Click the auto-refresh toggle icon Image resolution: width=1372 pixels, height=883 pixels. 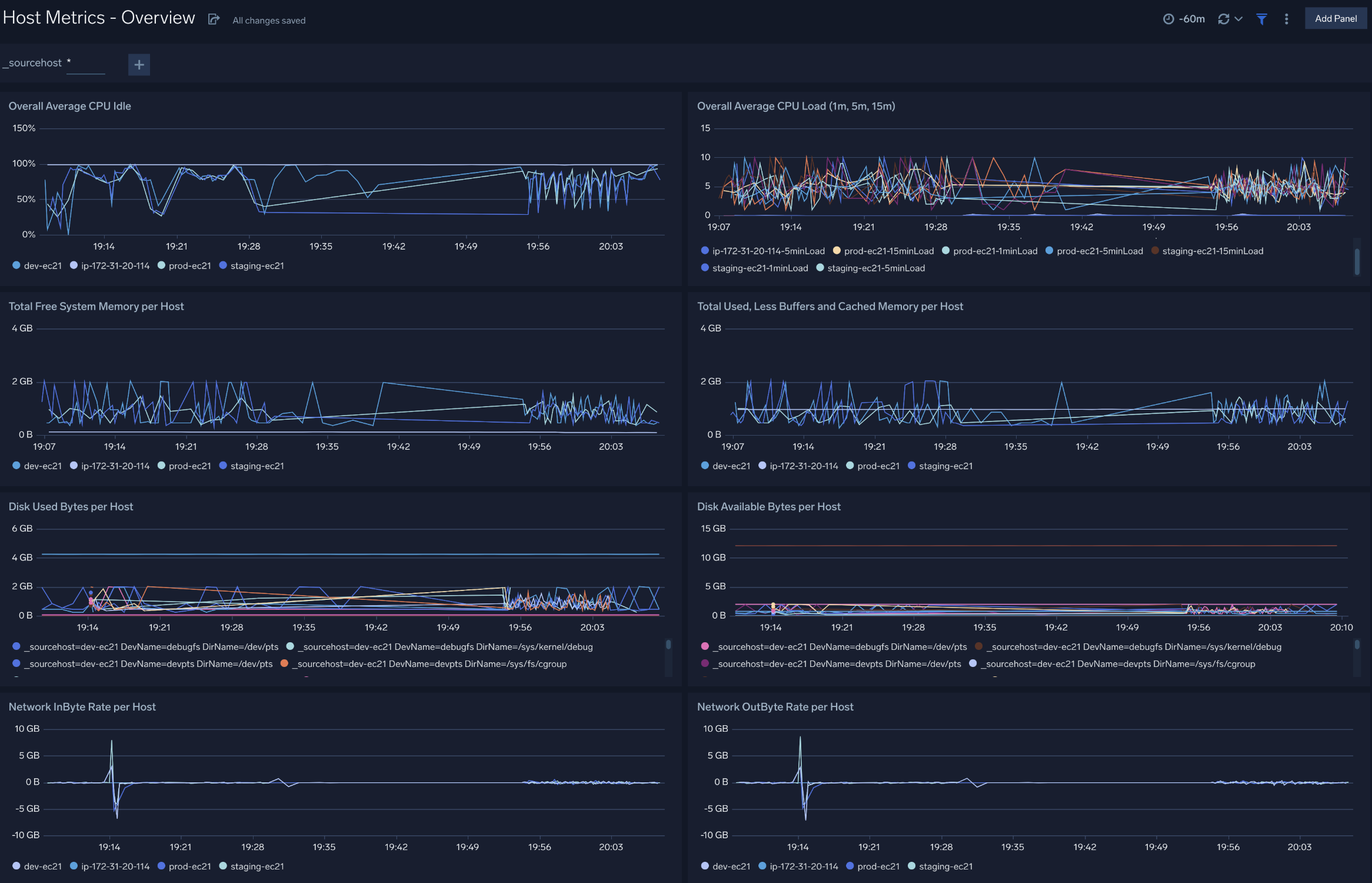1224,17
